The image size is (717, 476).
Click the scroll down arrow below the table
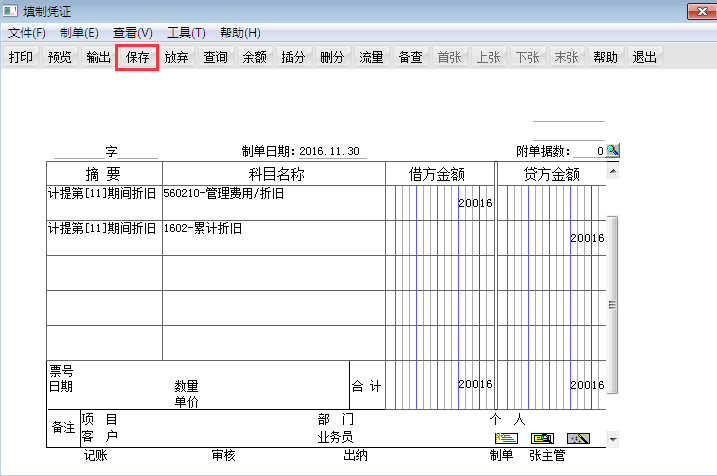point(613,438)
